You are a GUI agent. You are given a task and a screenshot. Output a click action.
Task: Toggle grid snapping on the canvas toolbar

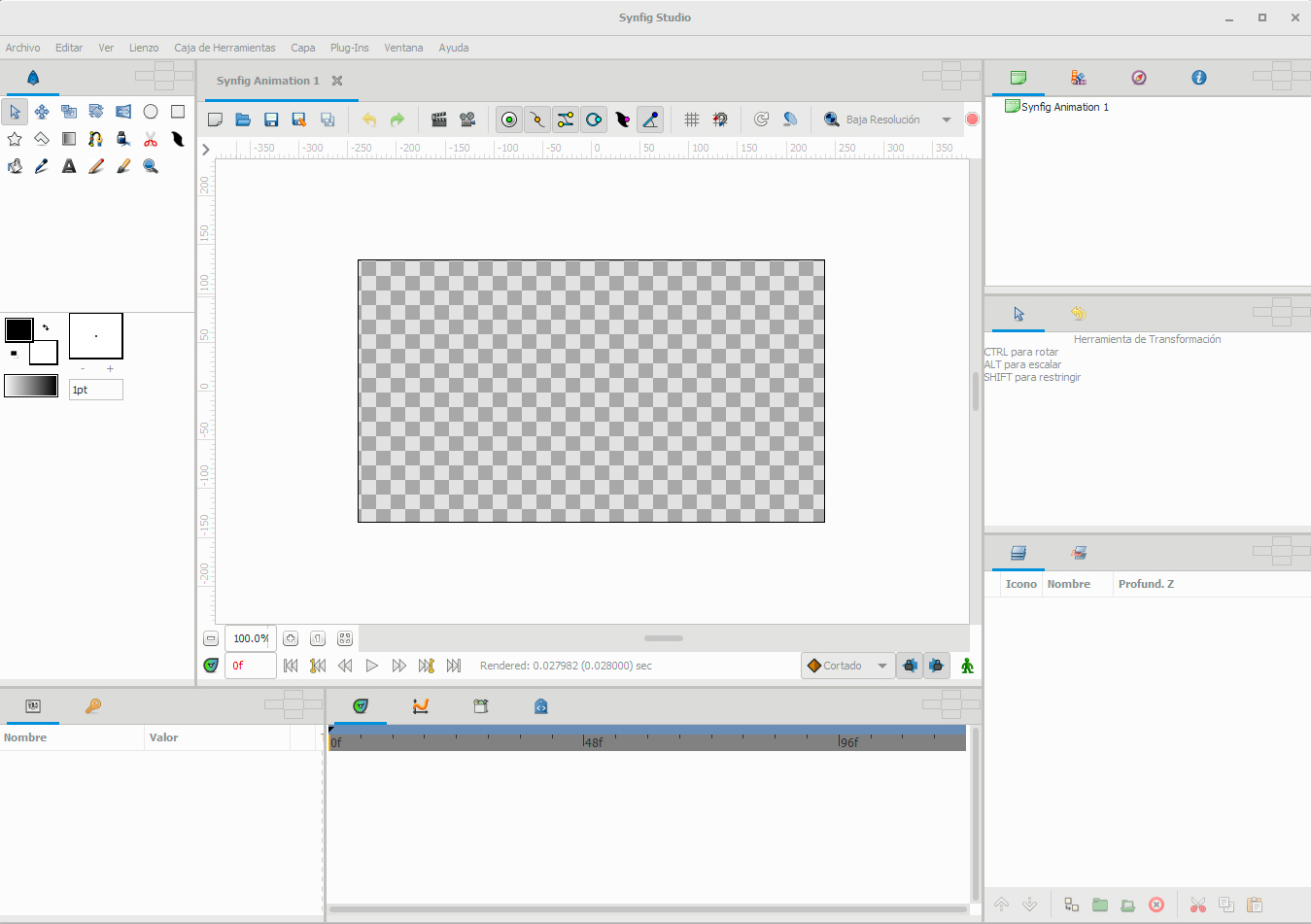(x=720, y=120)
